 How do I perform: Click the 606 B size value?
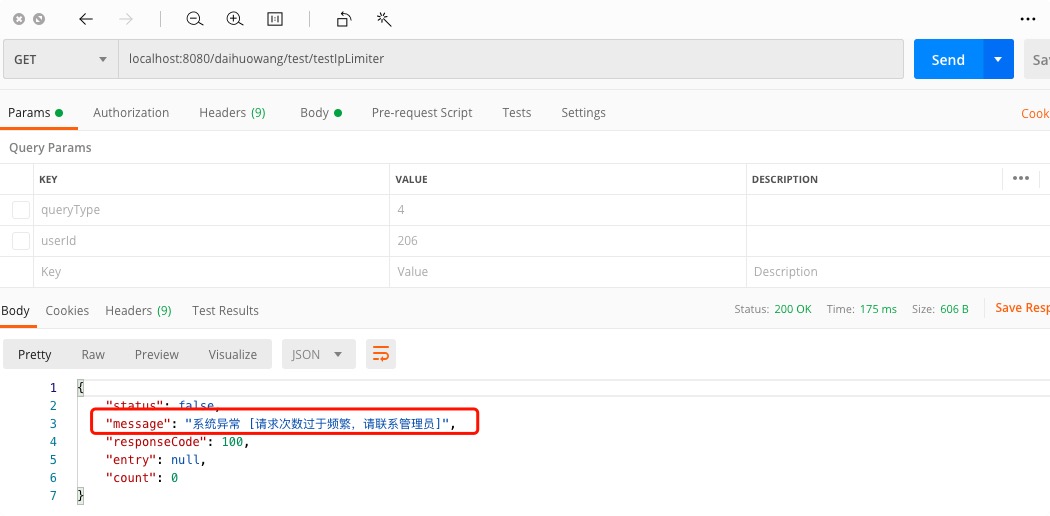point(952,309)
